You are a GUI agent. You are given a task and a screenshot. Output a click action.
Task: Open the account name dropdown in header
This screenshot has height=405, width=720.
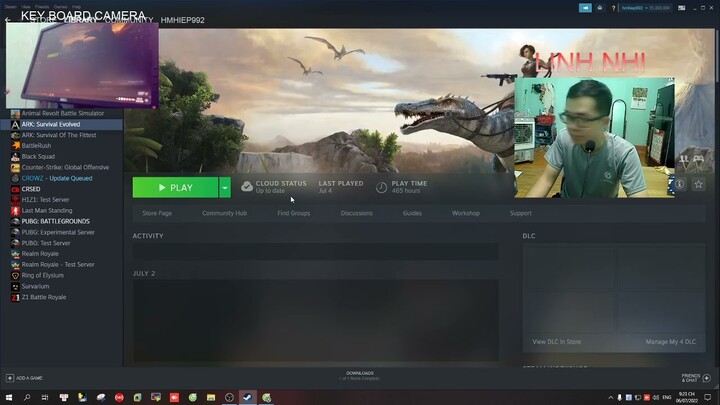(646, 8)
